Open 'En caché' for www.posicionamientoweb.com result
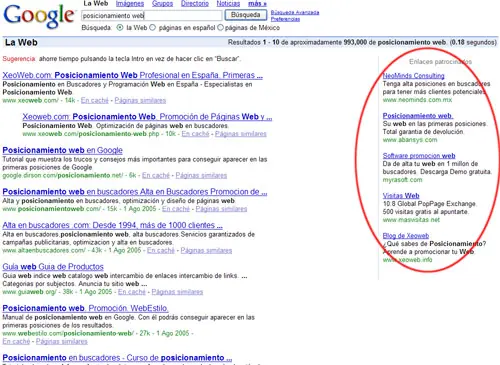500x365 pixels. coord(176,209)
